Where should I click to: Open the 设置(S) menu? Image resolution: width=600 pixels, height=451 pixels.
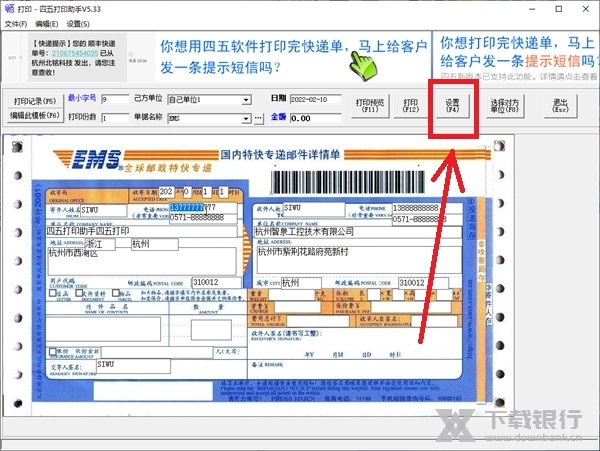78,24
